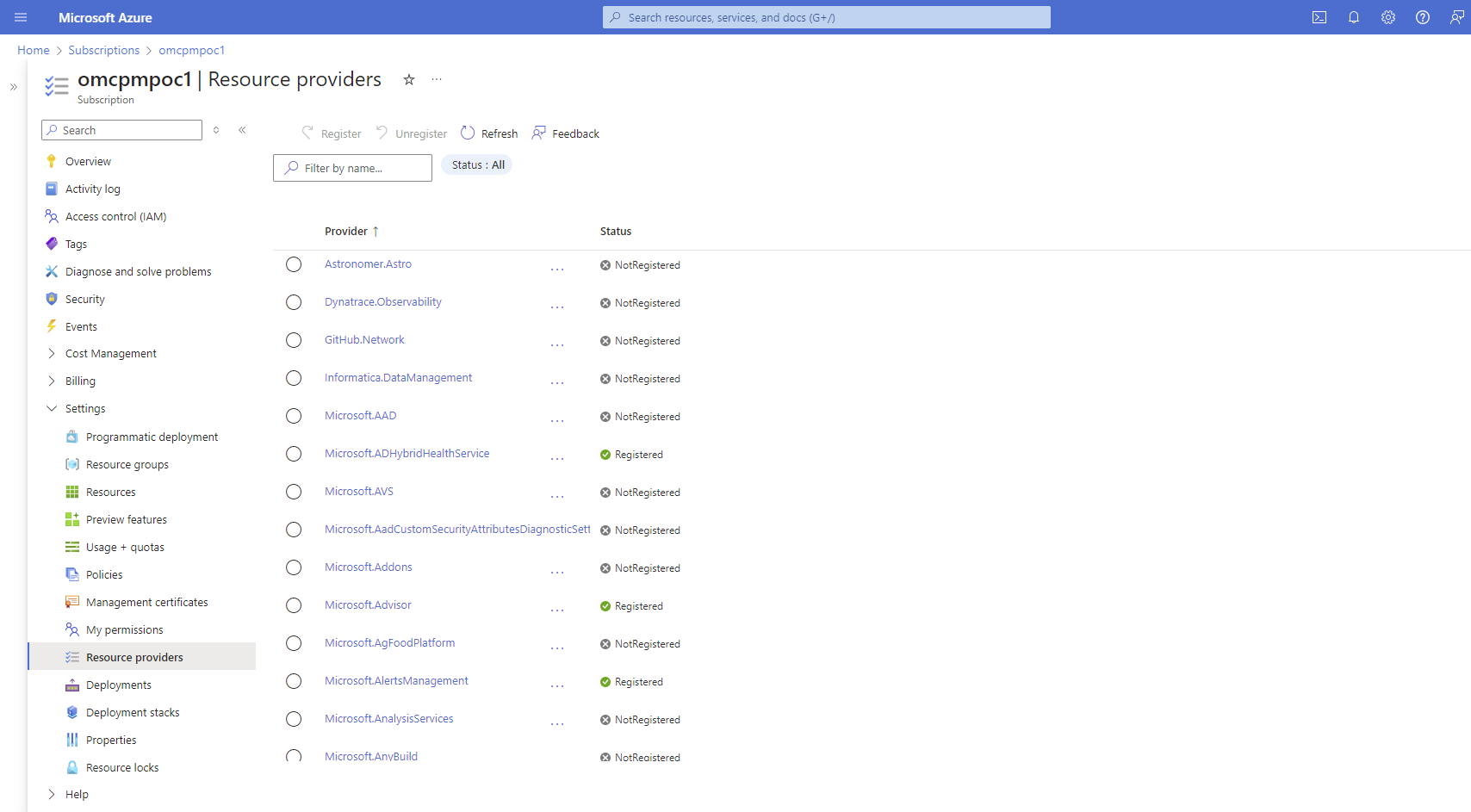Click the Feedback toolbar button
Image resolution: width=1471 pixels, height=812 pixels.
tap(566, 133)
